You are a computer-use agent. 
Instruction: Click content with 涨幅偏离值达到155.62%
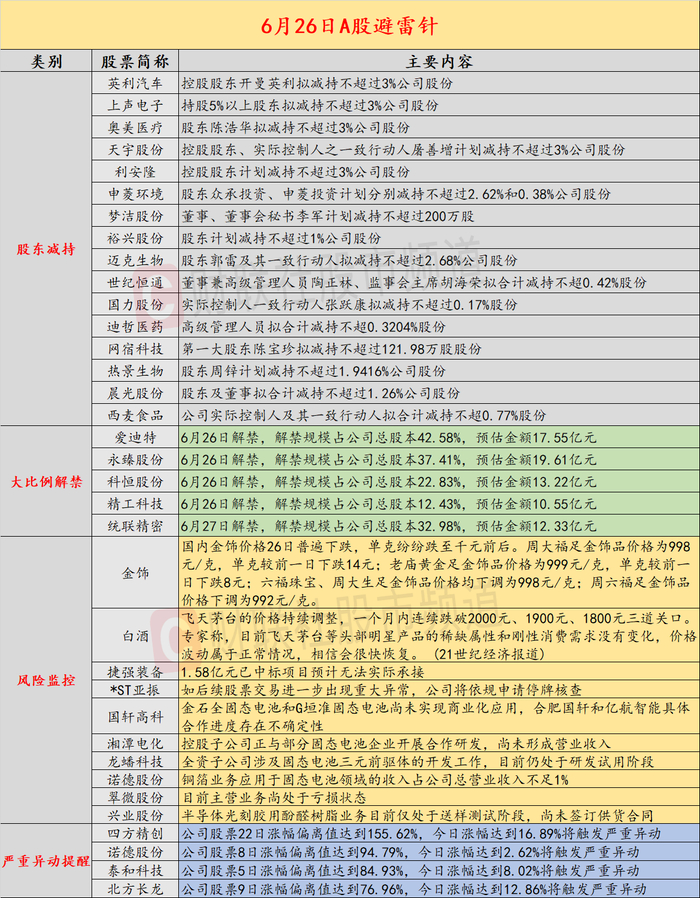coord(421,834)
